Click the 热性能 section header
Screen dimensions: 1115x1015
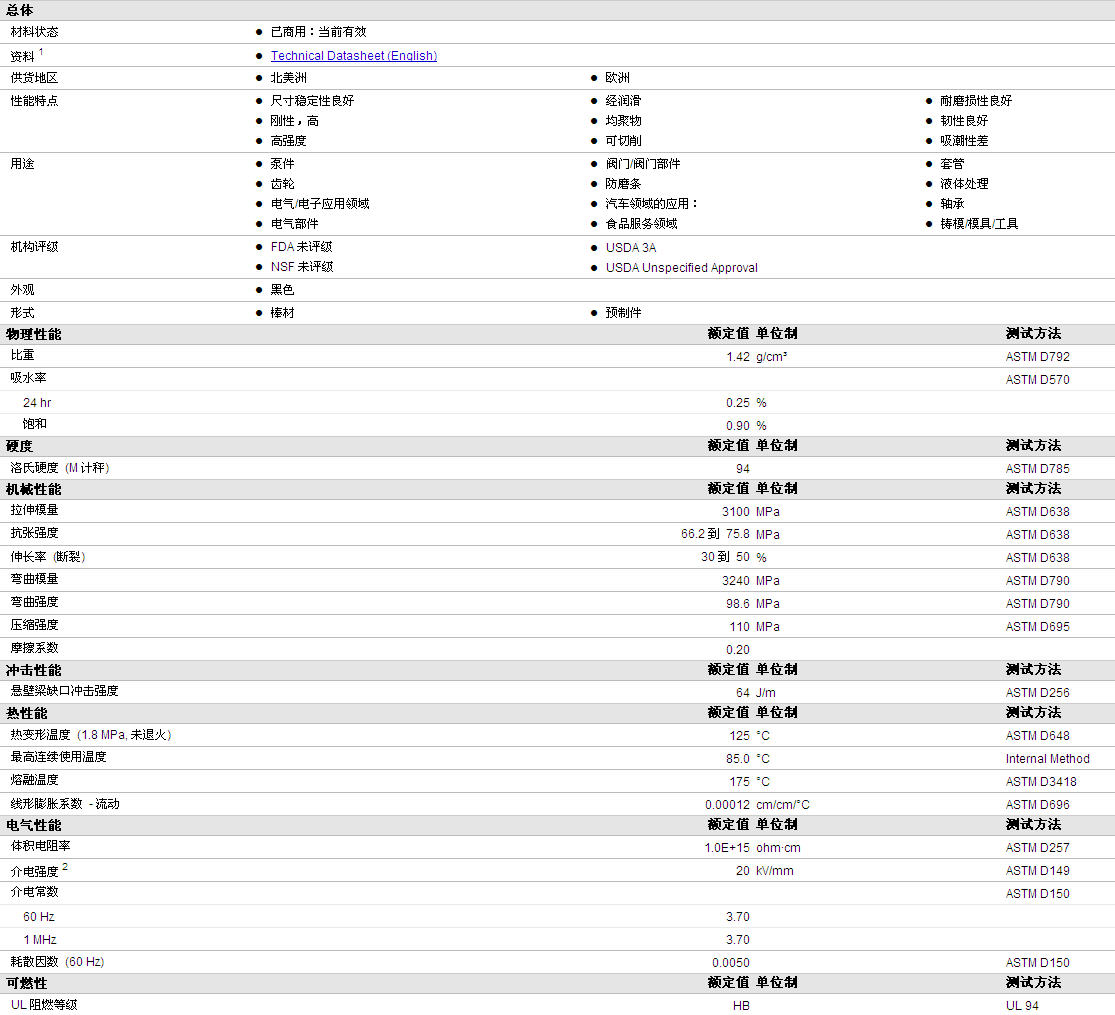[x=26, y=713]
